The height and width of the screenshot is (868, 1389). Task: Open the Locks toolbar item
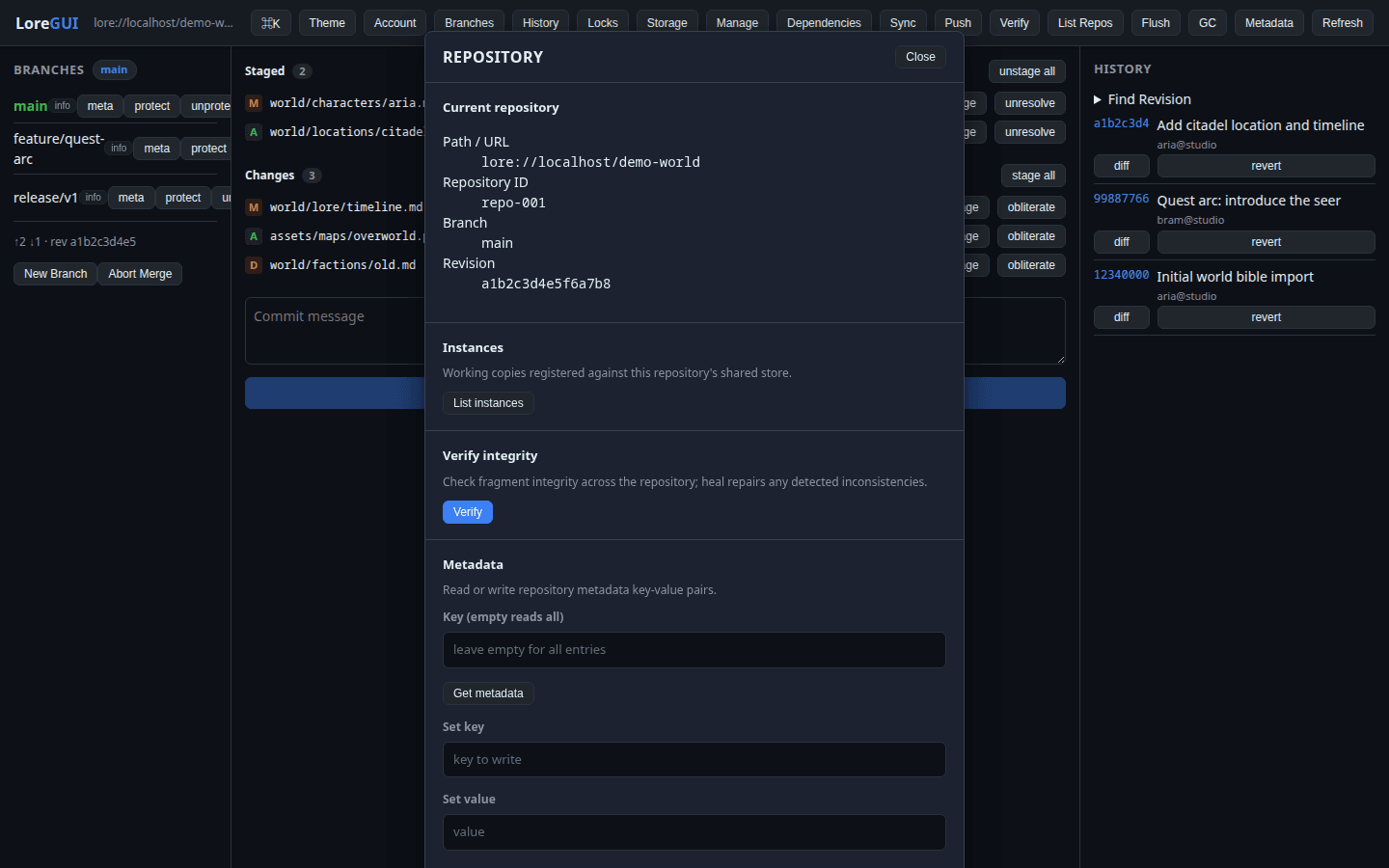(x=603, y=23)
